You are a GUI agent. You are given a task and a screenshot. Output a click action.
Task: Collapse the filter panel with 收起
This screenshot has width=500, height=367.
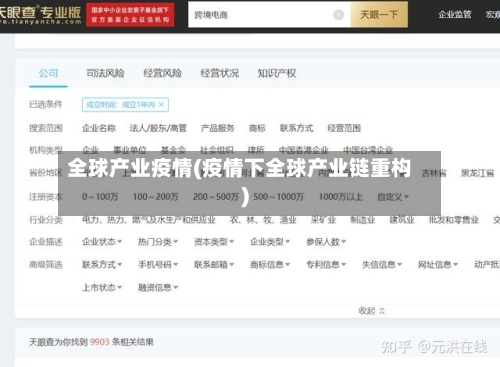372,311
